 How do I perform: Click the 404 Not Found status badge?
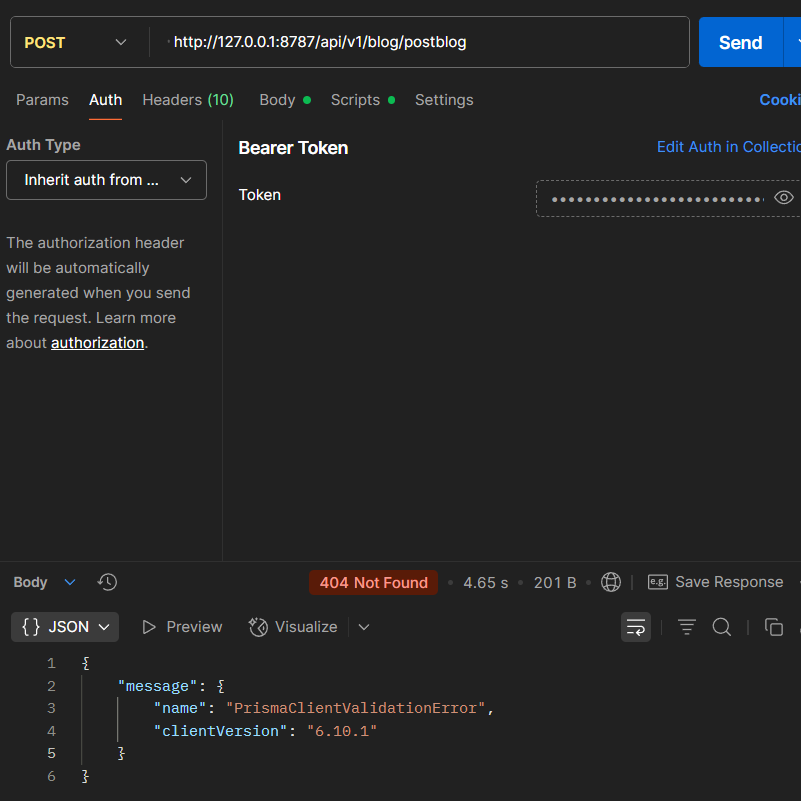pyautogui.click(x=373, y=582)
